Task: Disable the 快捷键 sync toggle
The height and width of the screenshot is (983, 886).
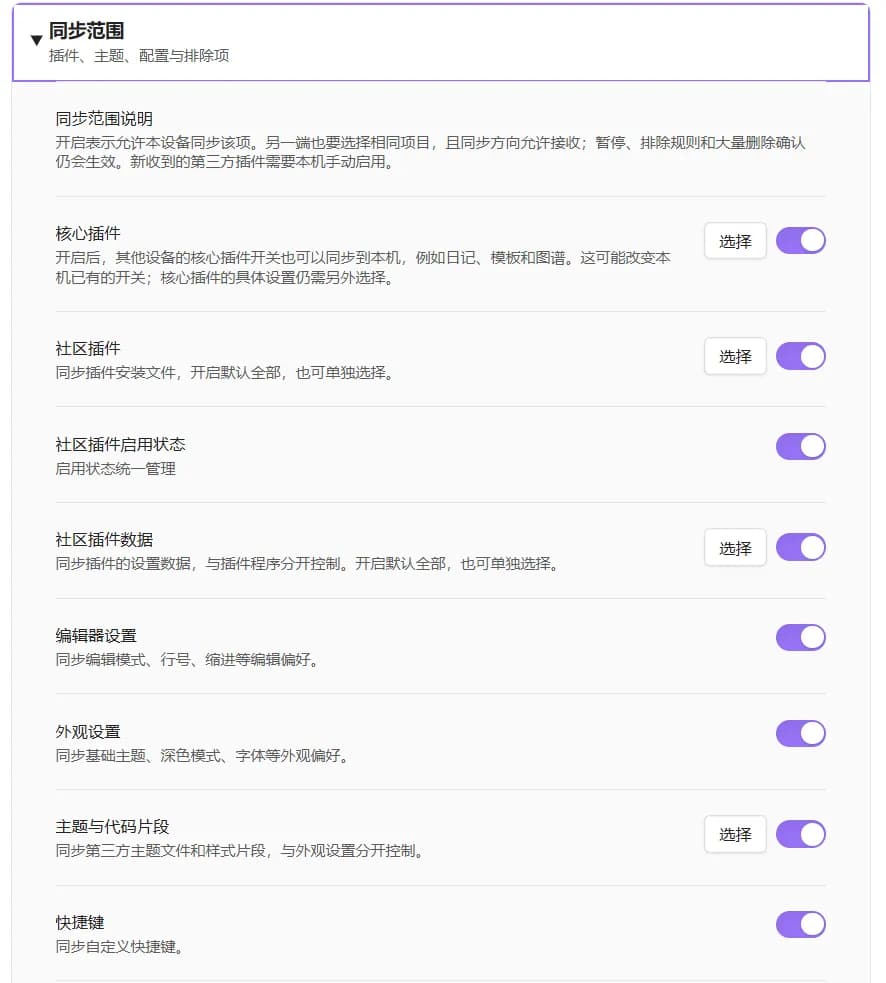Action: pyautogui.click(x=801, y=924)
